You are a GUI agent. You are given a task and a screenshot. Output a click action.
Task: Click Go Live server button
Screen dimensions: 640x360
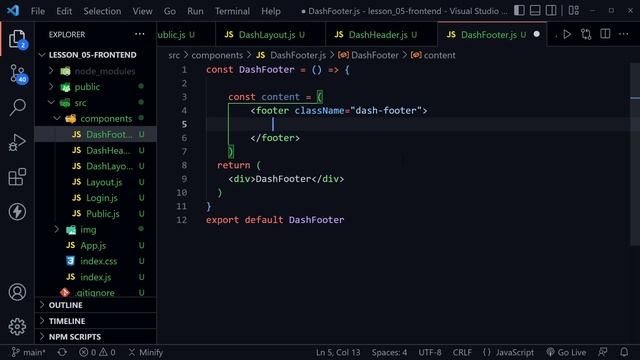566,352
